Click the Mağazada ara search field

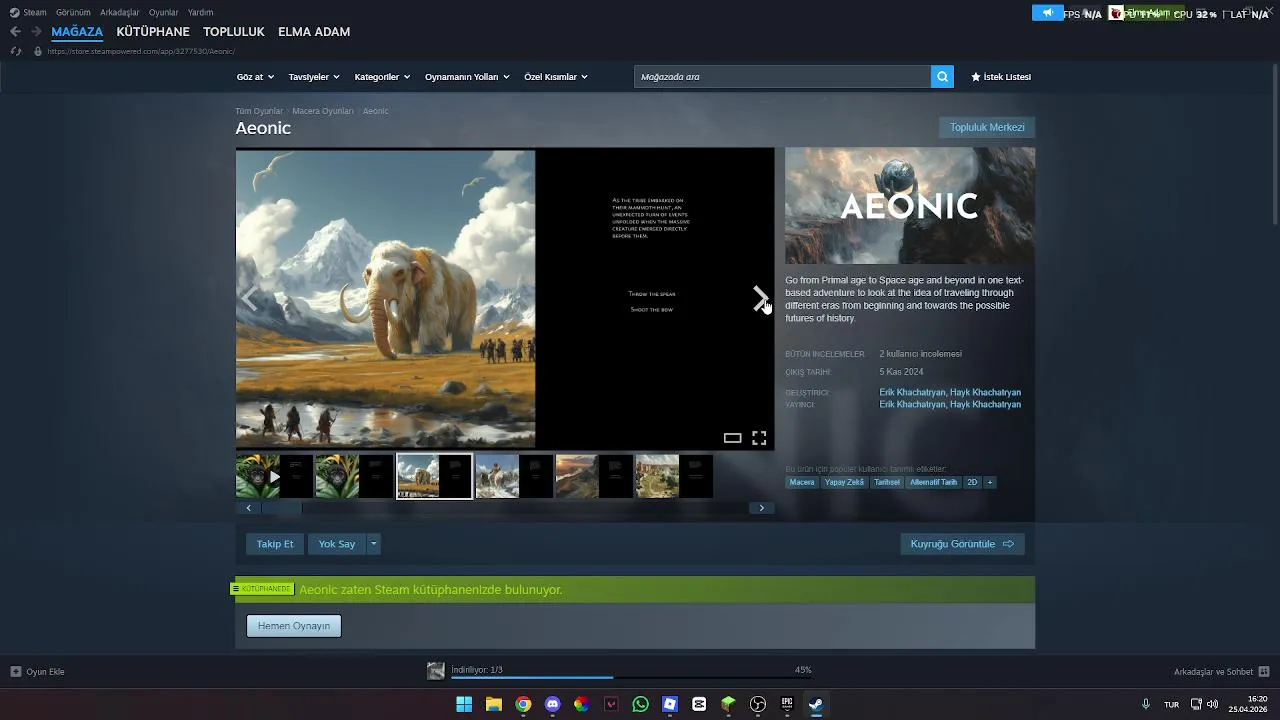pos(782,77)
